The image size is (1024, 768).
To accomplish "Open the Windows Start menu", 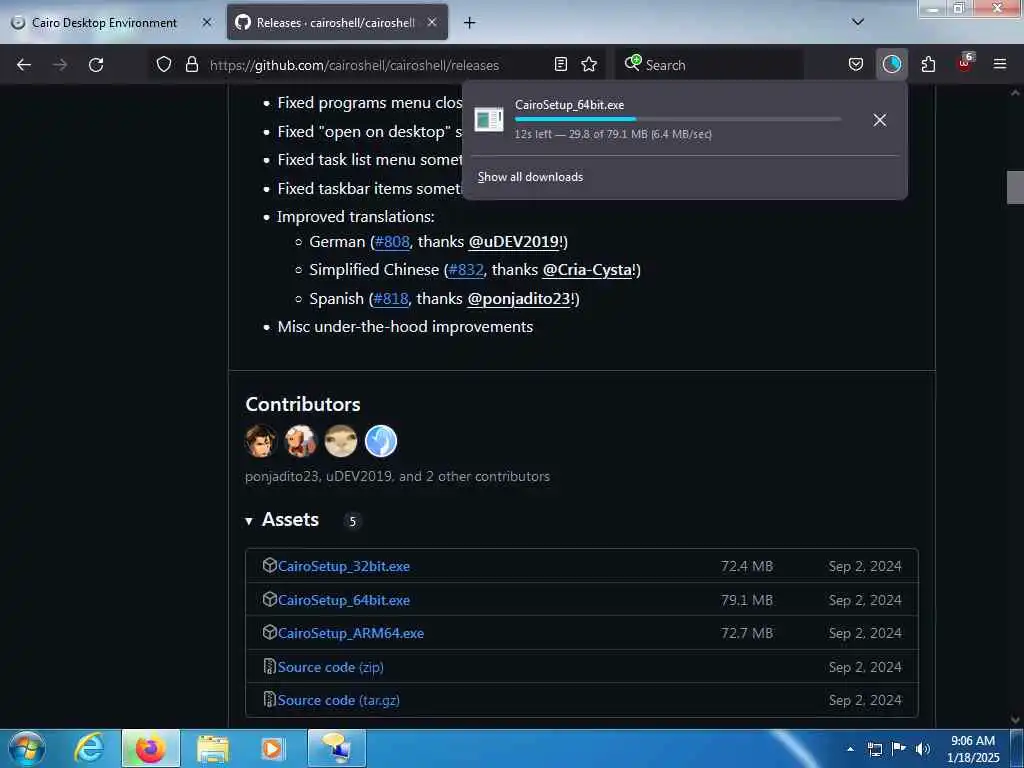I will 27,748.
